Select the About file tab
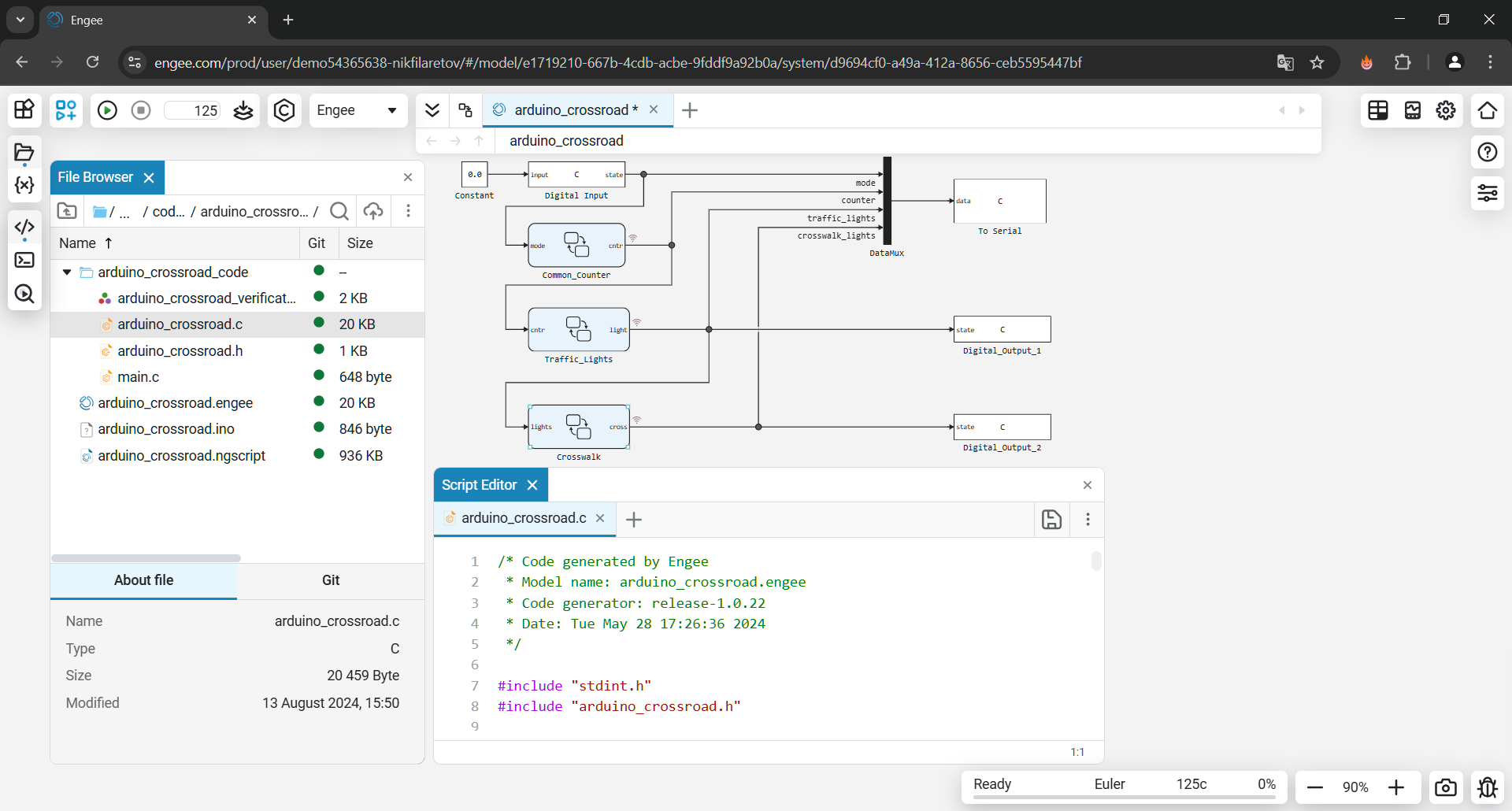The height and width of the screenshot is (811, 1512). coord(143,580)
